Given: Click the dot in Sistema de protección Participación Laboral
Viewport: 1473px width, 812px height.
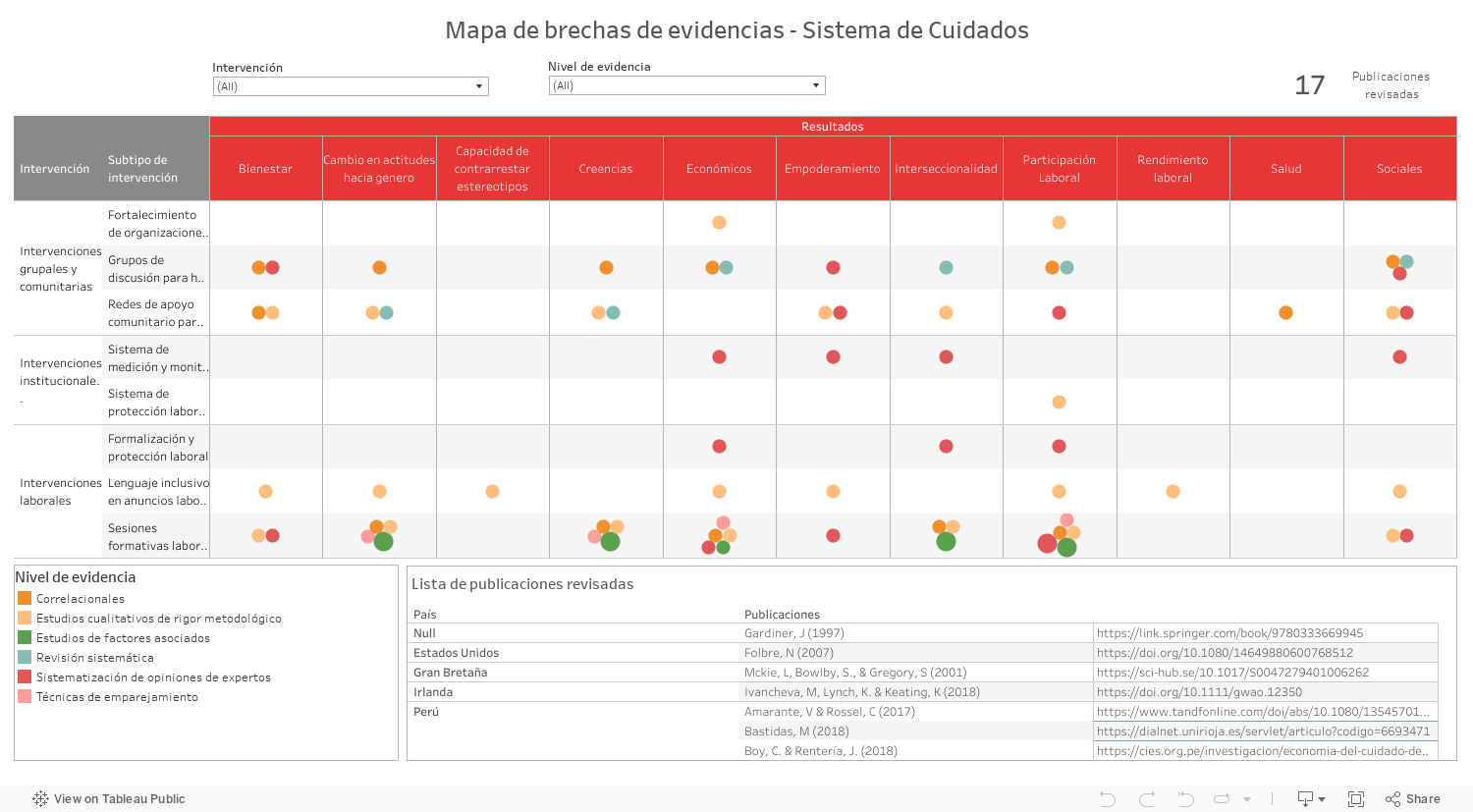Looking at the screenshot, I should (x=1059, y=402).
